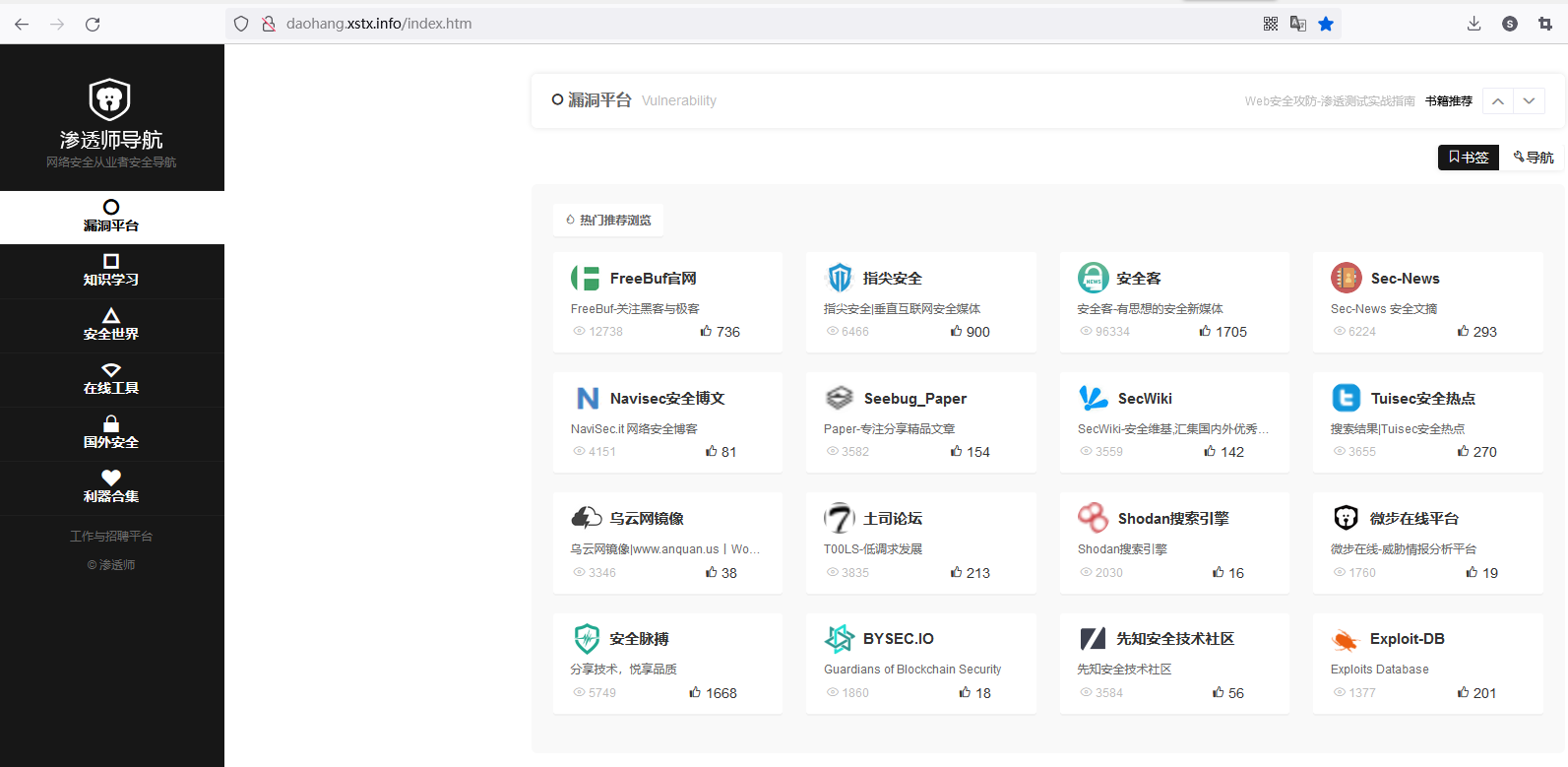Viewport: 1568px width, 767px height.
Task: Switch to the 书签 view
Action: (x=1468, y=158)
